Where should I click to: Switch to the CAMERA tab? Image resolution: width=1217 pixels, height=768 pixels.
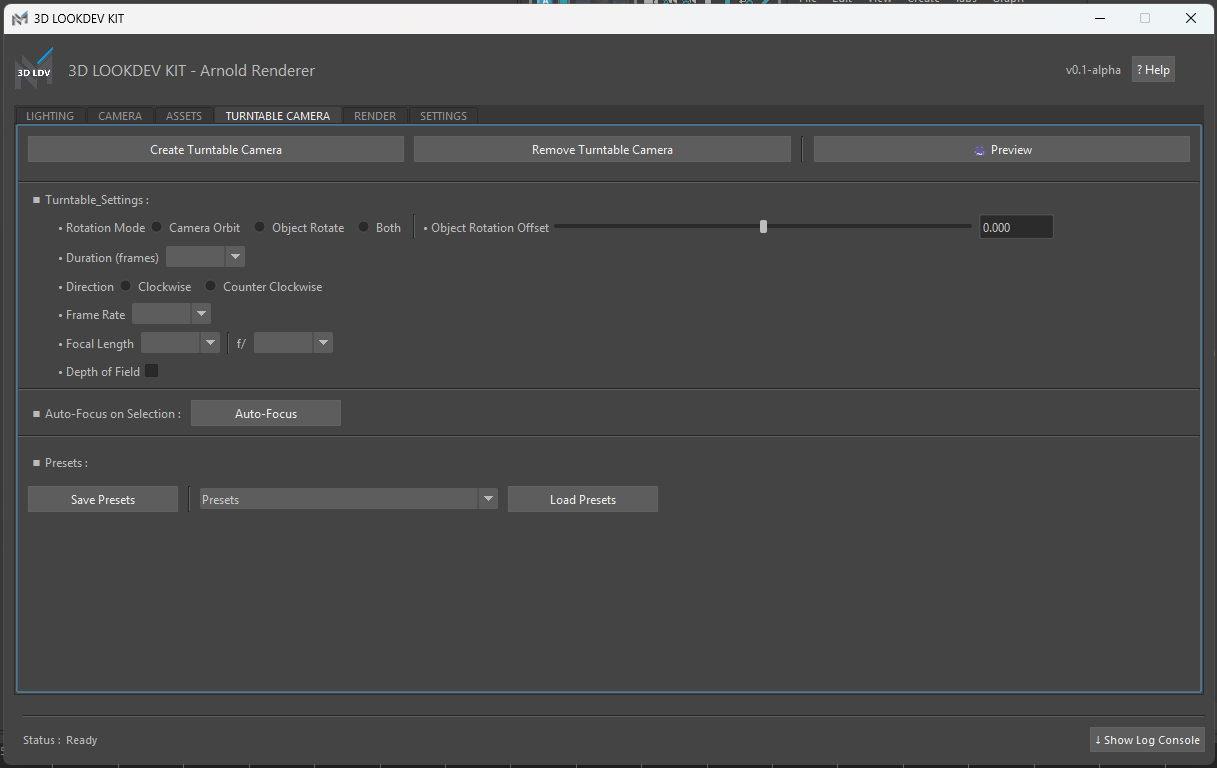pos(120,116)
